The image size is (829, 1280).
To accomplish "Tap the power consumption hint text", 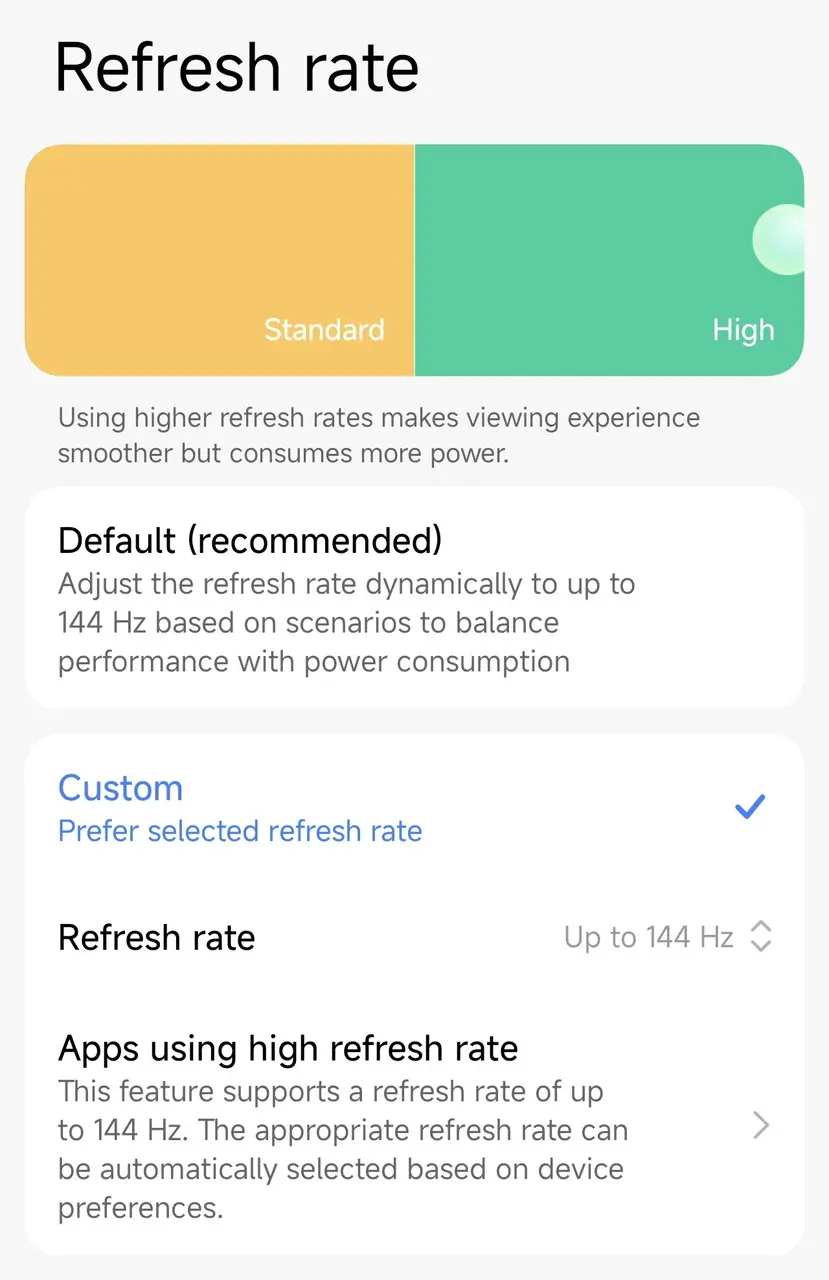I will coord(378,435).
